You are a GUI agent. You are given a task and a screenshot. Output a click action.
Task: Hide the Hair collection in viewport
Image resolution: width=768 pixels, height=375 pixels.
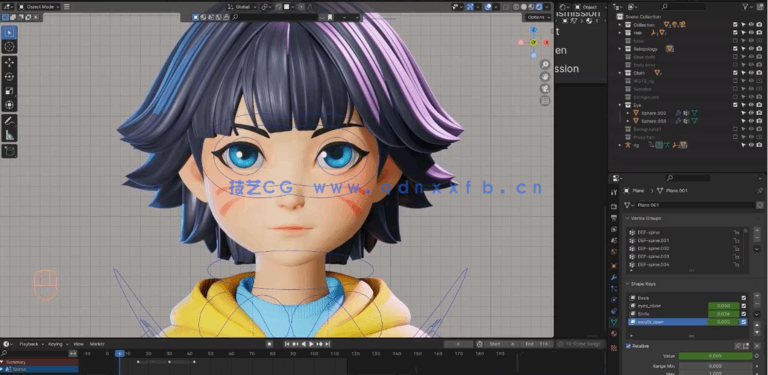751,33
